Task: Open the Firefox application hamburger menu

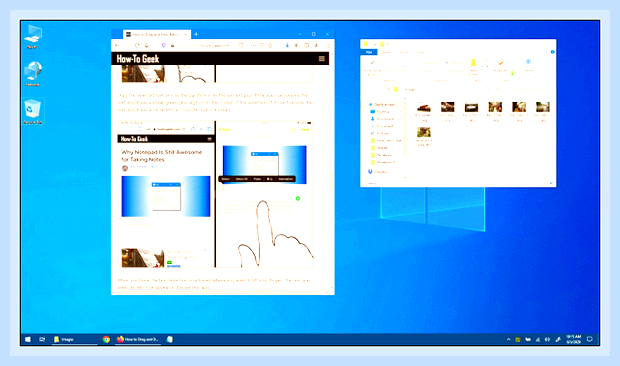Action: coord(328,45)
